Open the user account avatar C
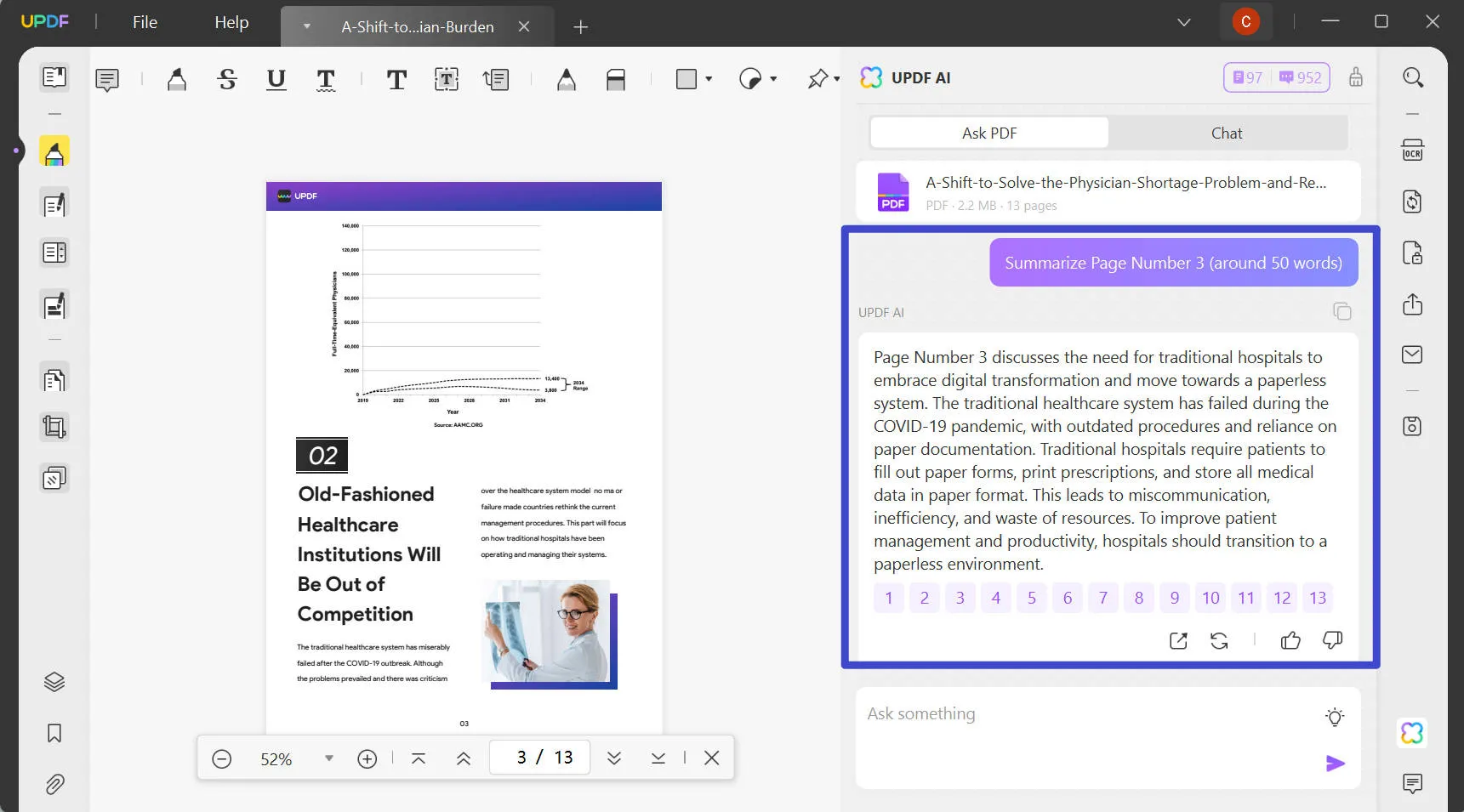This screenshot has height=812, width=1464. point(1246,22)
